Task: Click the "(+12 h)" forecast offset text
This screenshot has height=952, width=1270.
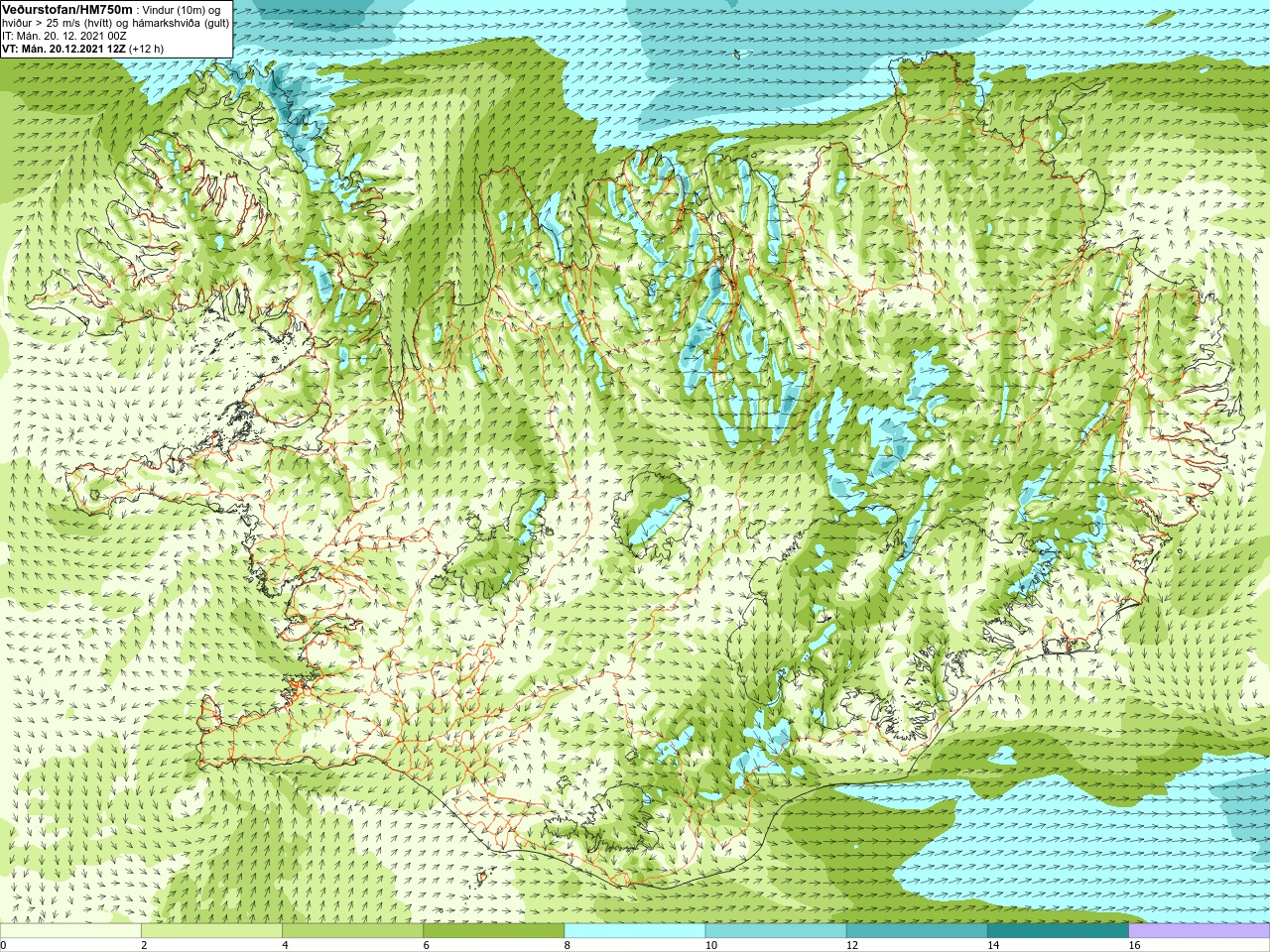Action: (x=147, y=49)
